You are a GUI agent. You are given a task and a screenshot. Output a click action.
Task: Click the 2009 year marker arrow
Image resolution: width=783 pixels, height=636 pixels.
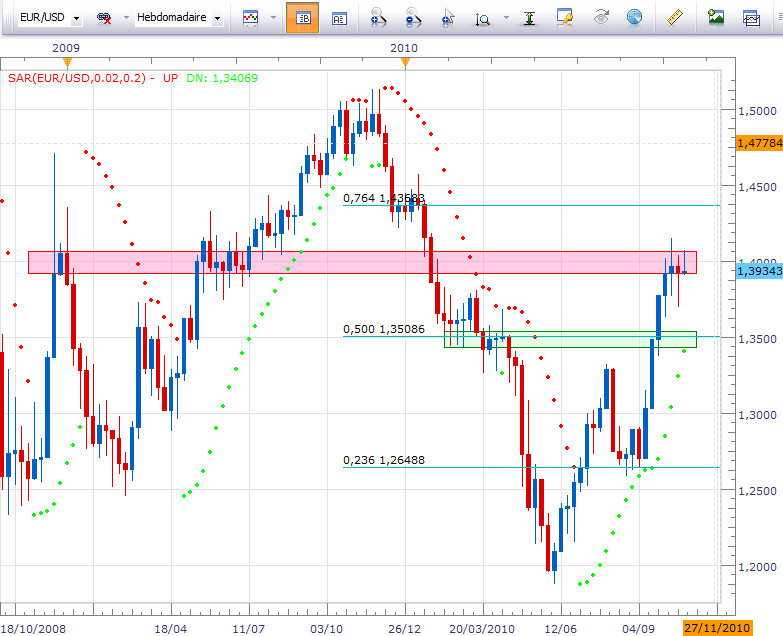click(67, 62)
